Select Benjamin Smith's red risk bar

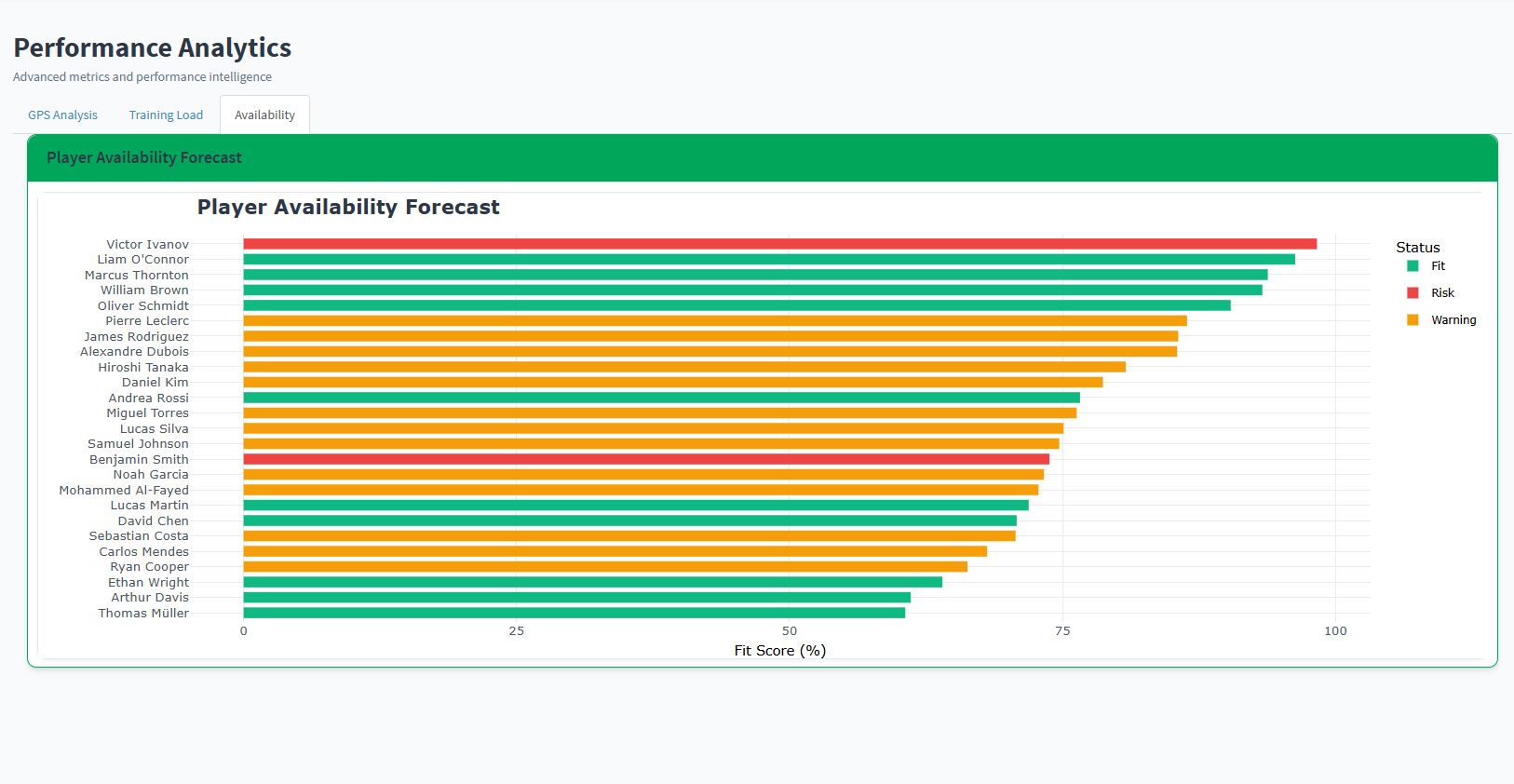[x=646, y=459]
